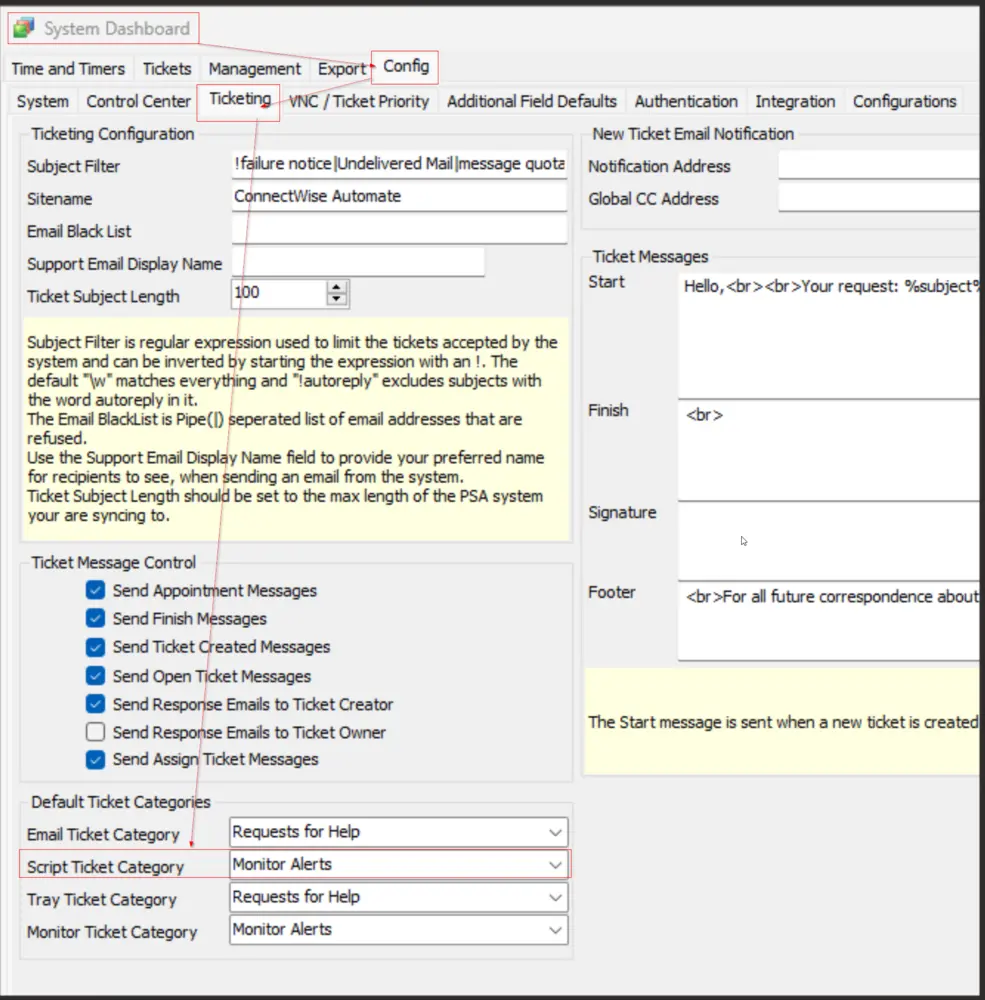Click the "Email Black List" label
This screenshot has height=1000, width=985.
[x=79, y=232]
